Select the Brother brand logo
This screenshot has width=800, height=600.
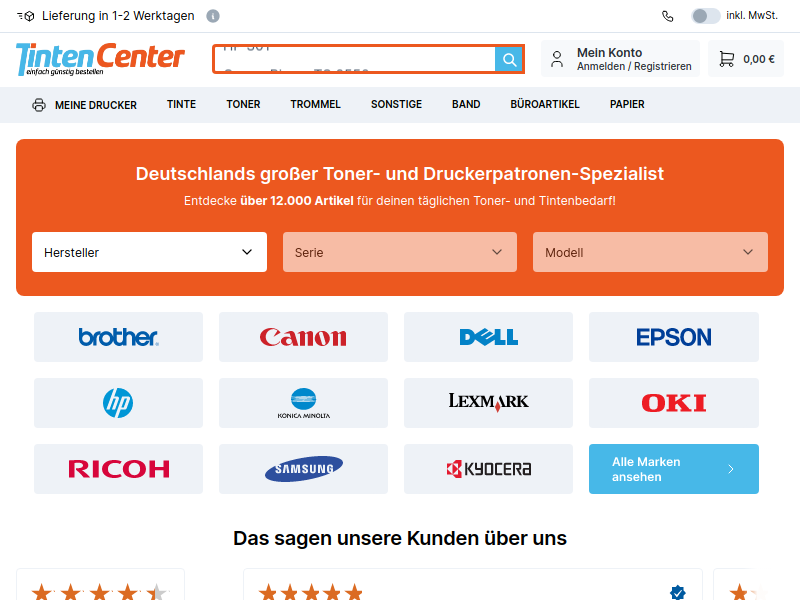coord(118,337)
